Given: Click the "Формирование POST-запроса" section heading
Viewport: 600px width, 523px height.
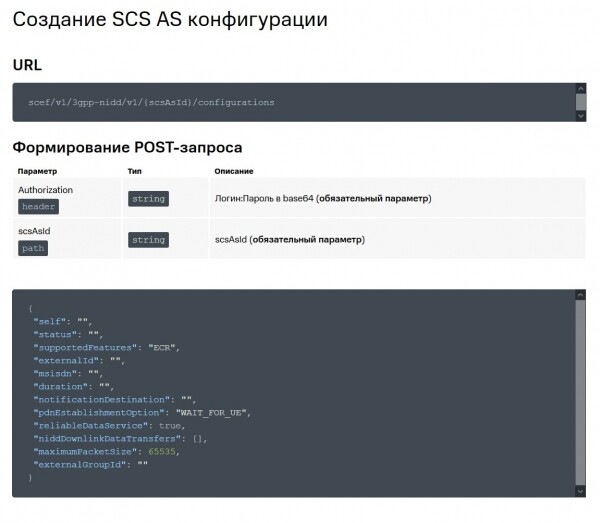Looking at the screenshot, I should 127,147.
